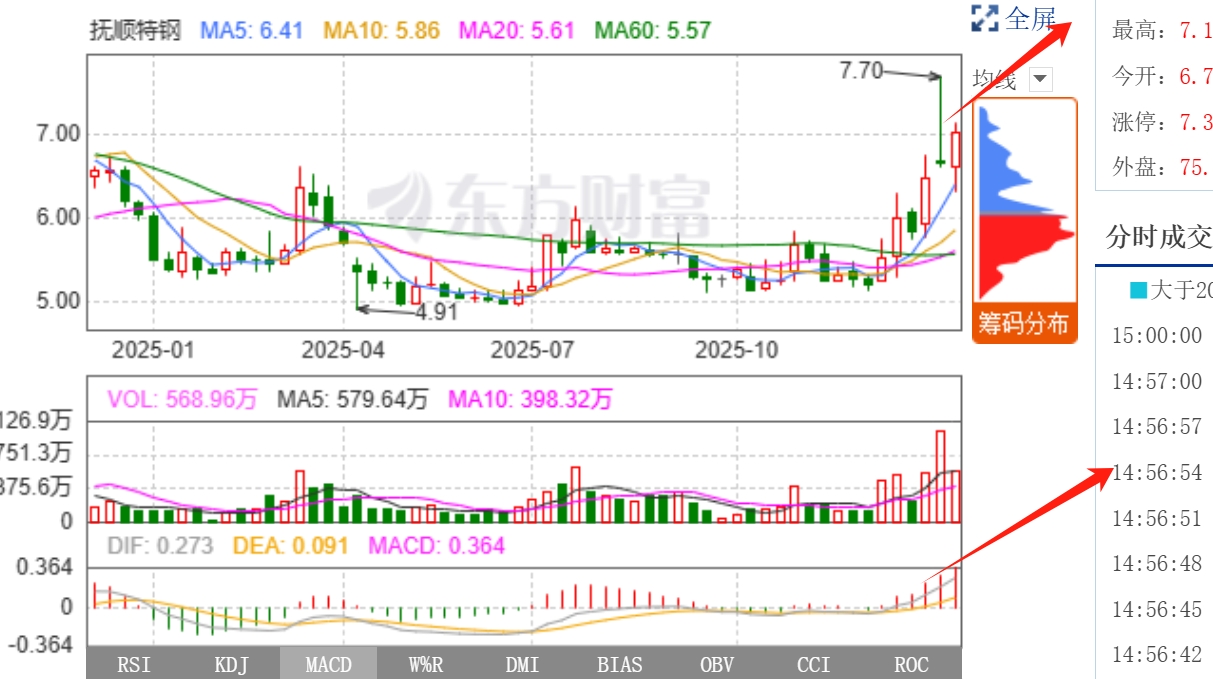Click the 均线 moving average label
The height and width of the screenshot is (679, 1213).
[x=995, y=79]
